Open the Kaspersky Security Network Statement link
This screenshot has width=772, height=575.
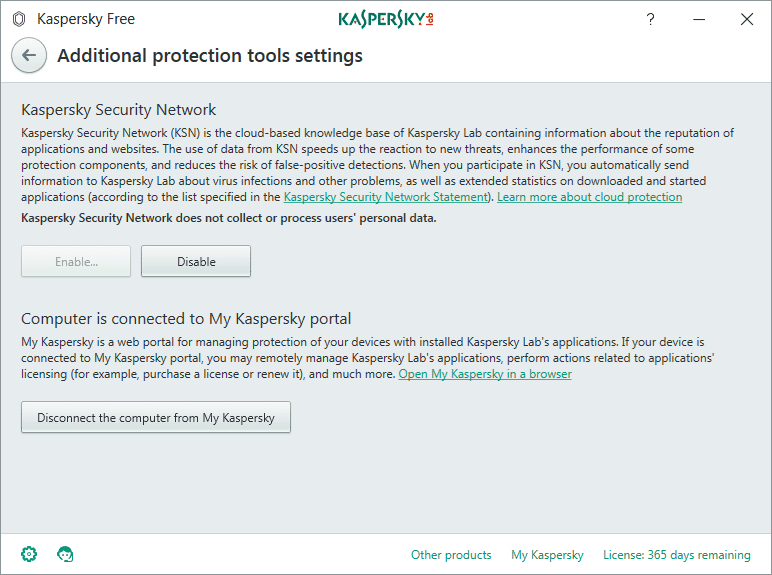[386, 197]
